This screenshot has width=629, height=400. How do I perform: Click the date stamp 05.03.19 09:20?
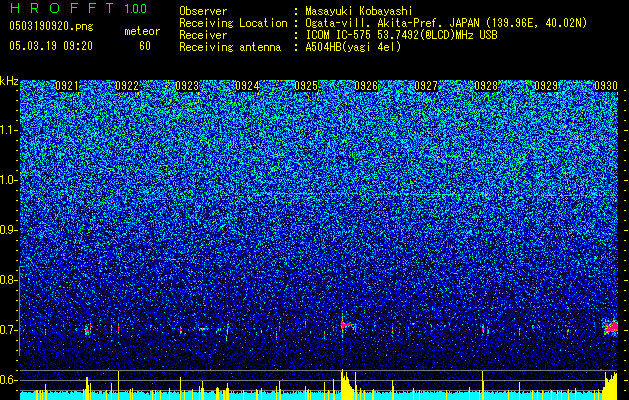tap(51, 46)
